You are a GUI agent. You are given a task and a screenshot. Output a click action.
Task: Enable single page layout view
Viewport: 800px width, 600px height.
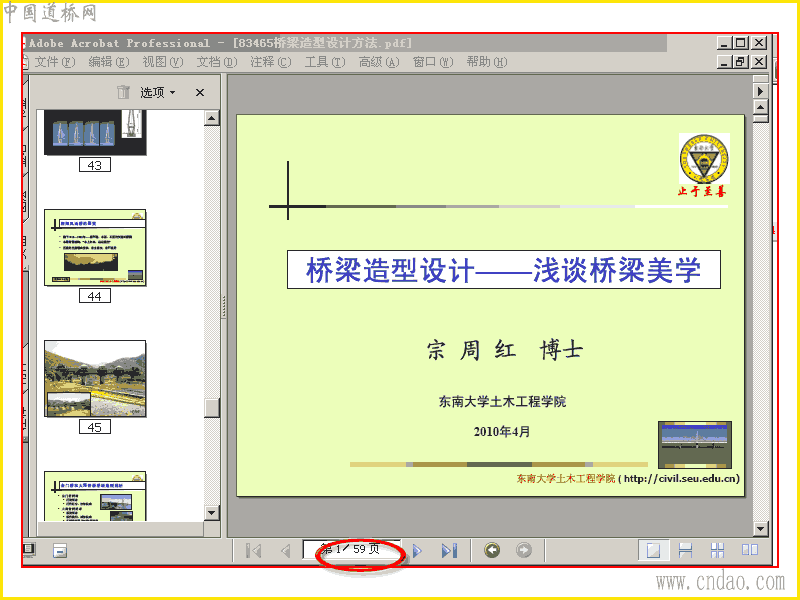tap(654, 550)
